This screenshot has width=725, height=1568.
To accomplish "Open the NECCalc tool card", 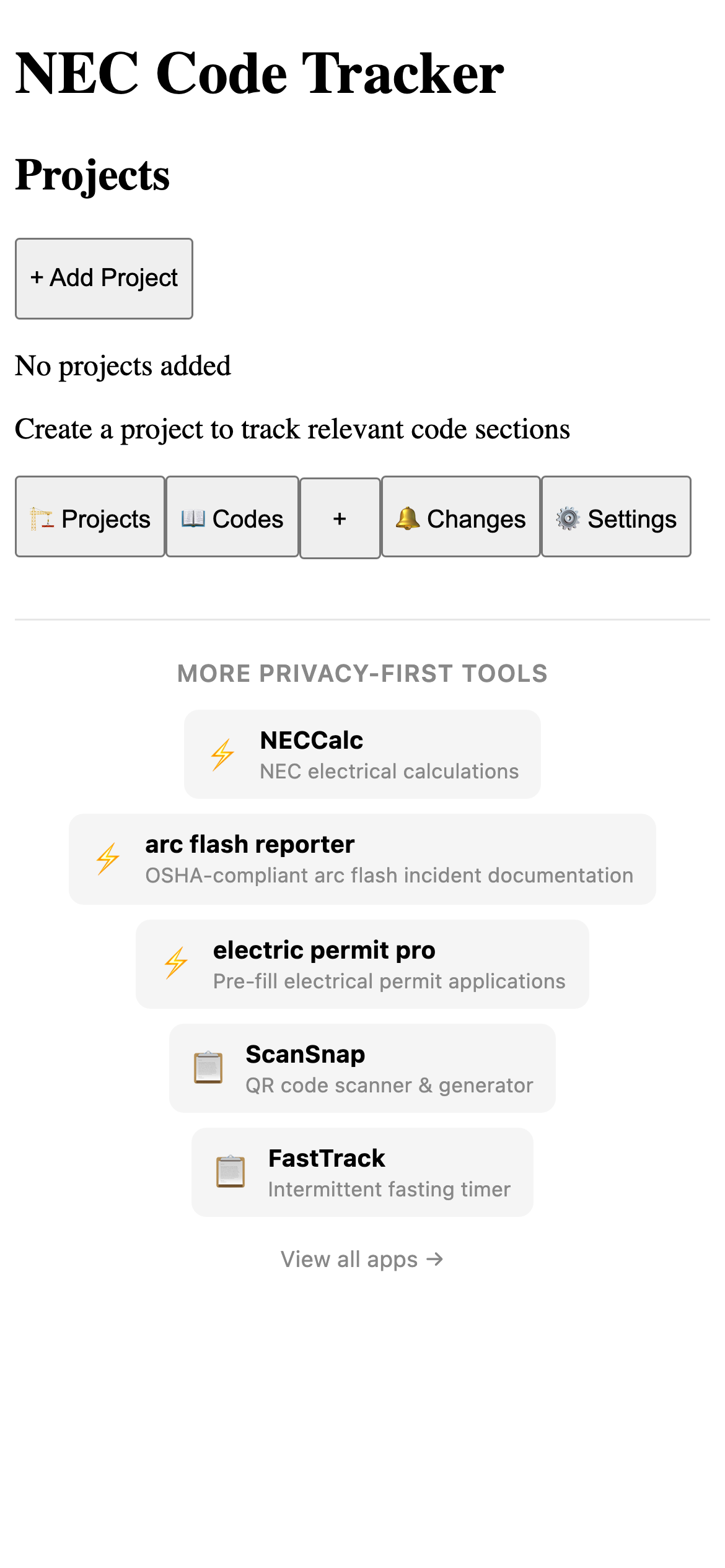I will 362,754.
